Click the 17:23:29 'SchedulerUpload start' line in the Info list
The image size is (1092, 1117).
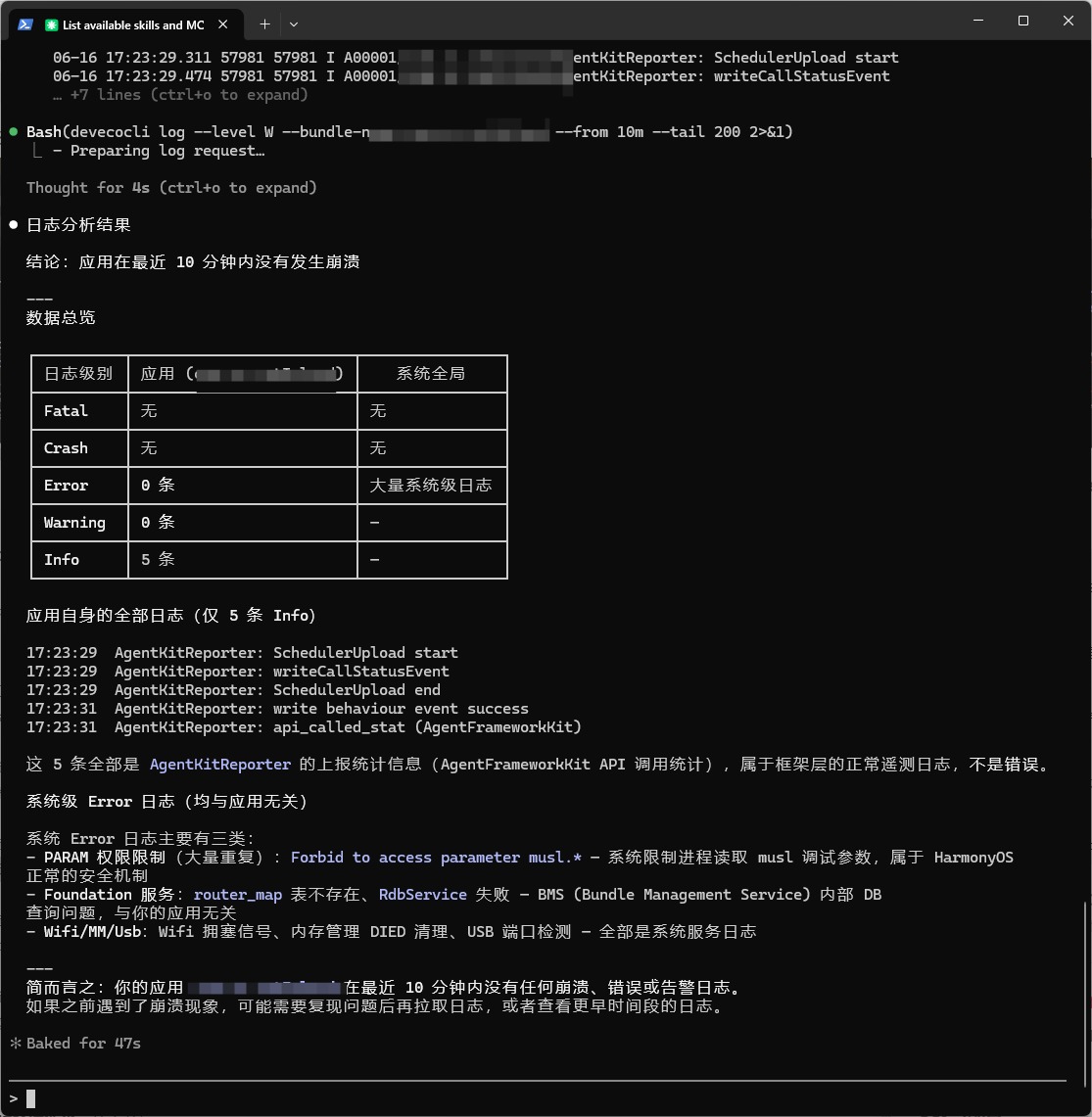pyautogui.click(x=242, y=653)
